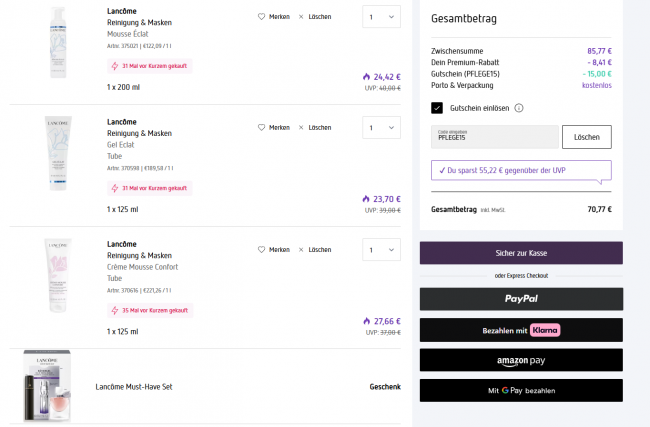650x427 pixels.
Task: Click Löschen button beside coupon code
Action: 586,137
